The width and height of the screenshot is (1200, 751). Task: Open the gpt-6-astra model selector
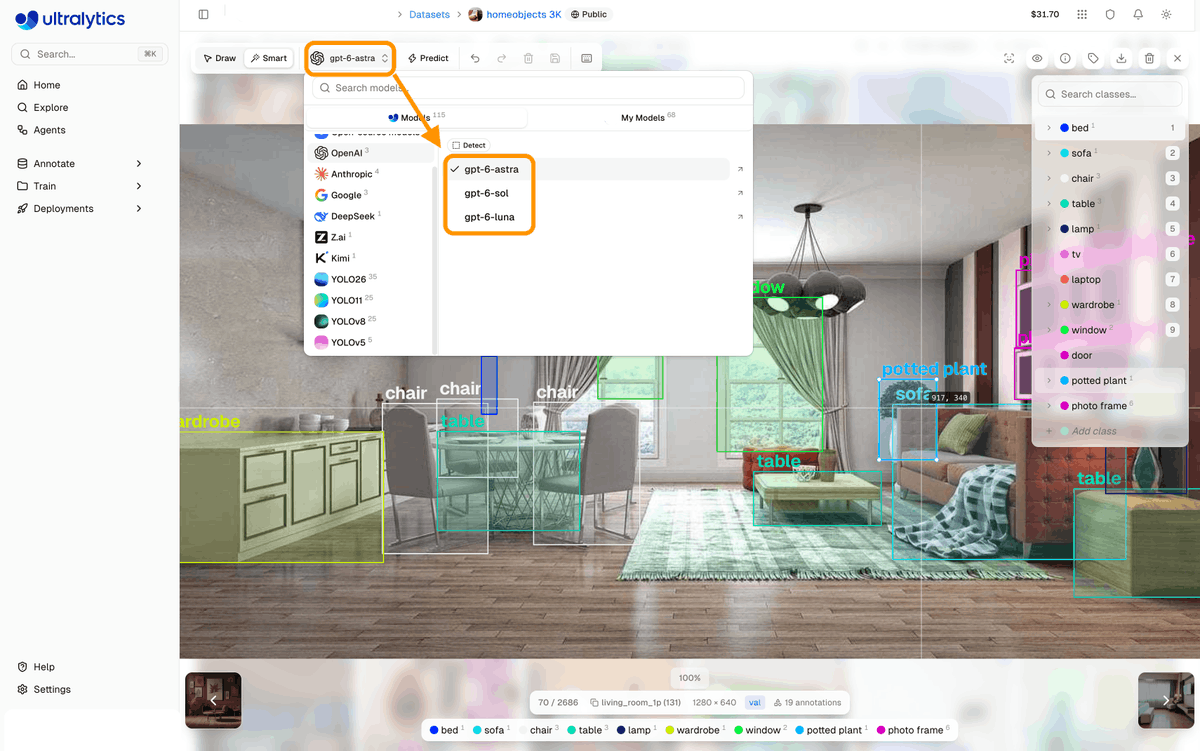pyautogui.click(x=349, y=58)
